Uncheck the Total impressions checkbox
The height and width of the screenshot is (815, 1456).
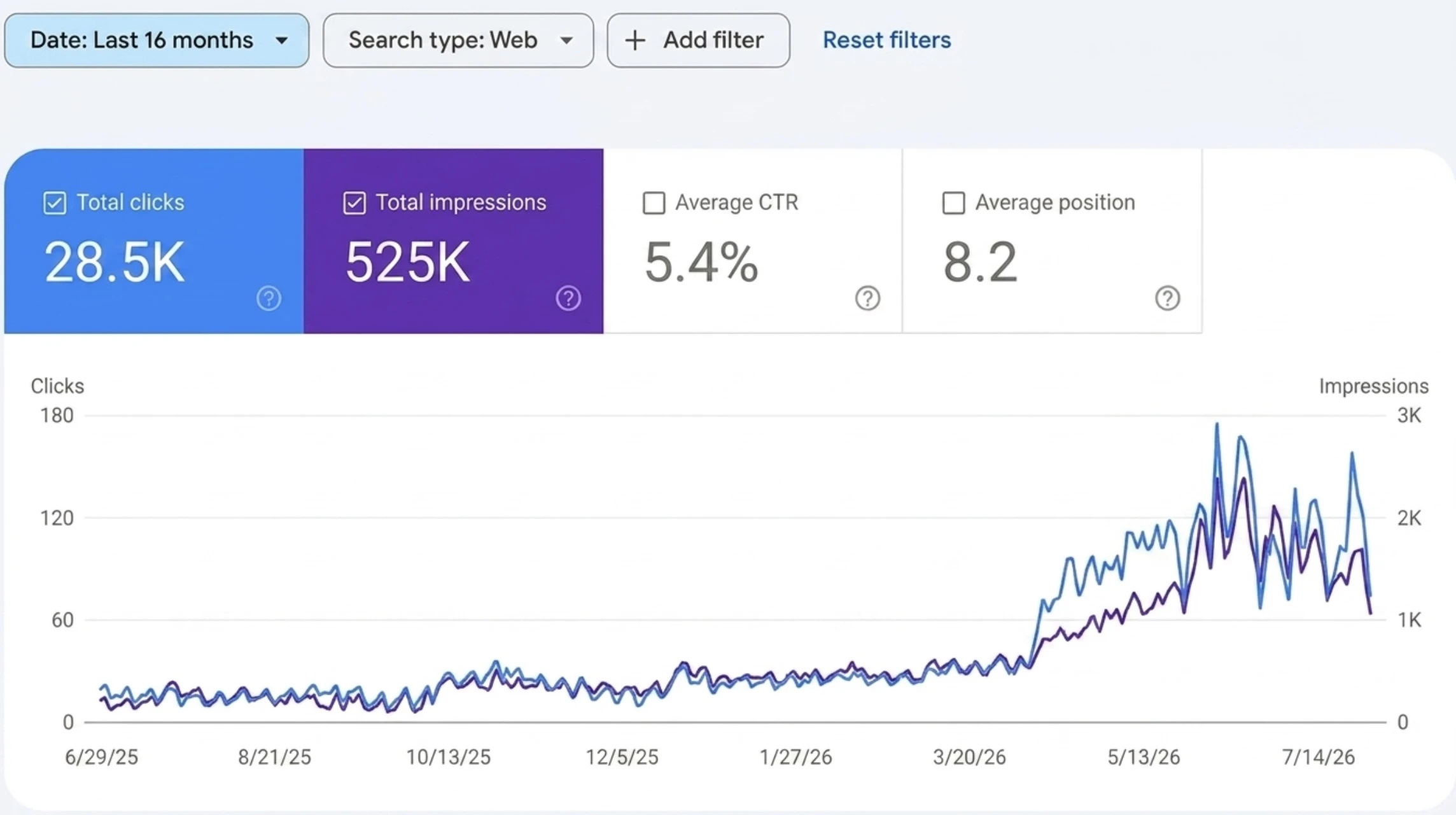[354, 203]
